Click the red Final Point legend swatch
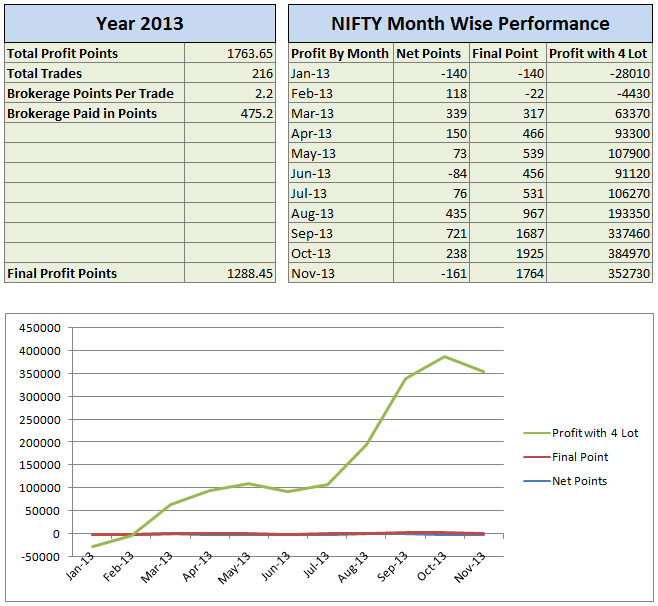This screenshot has width=658, height=606. pos(535,457)
